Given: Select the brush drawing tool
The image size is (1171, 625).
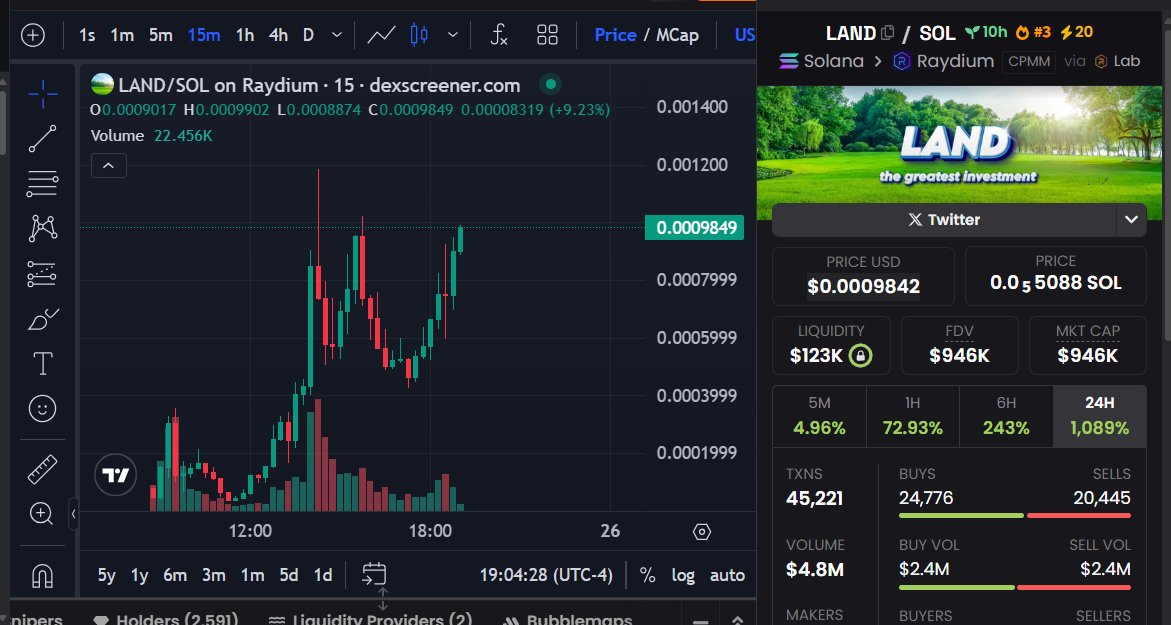Looking at the screenshot, I should pyautogui.click(x=43, y=319).
